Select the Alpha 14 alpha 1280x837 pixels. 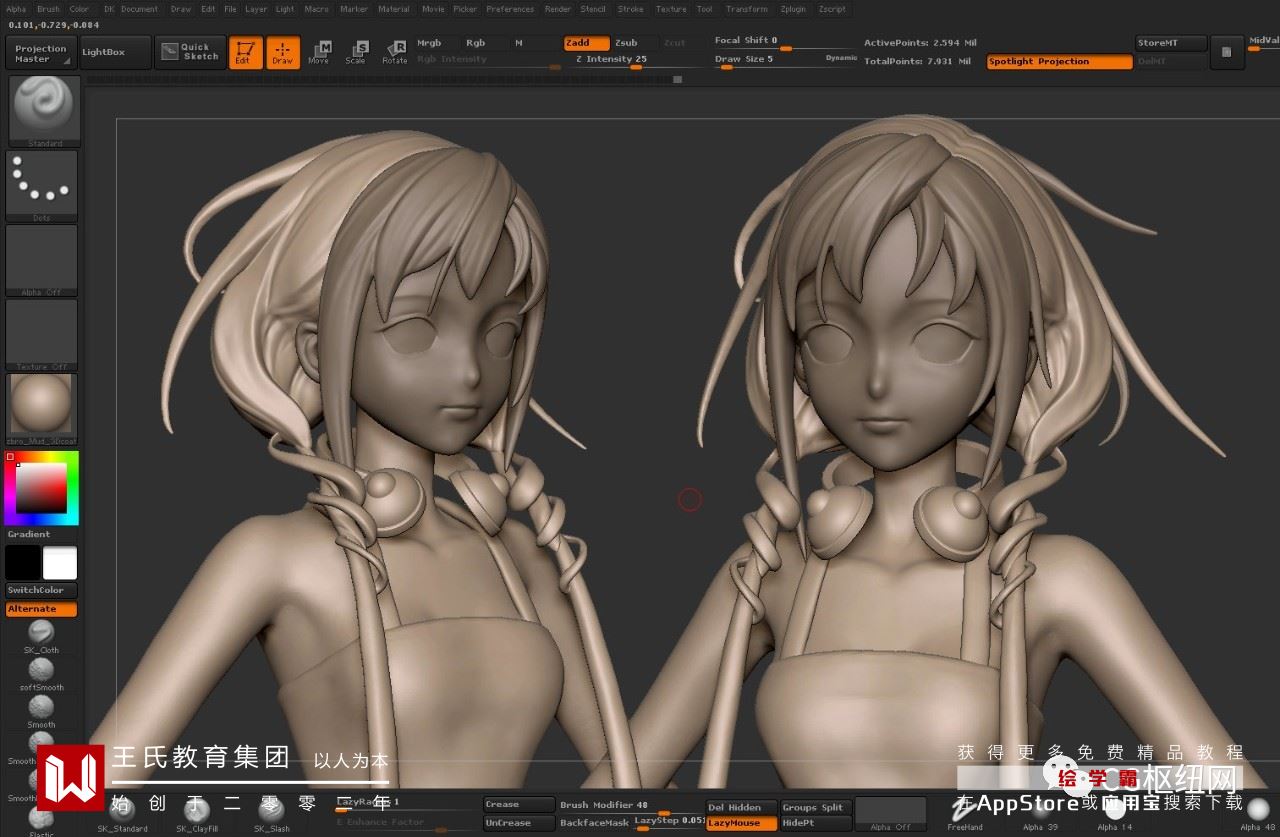[x=1115, y=816]
